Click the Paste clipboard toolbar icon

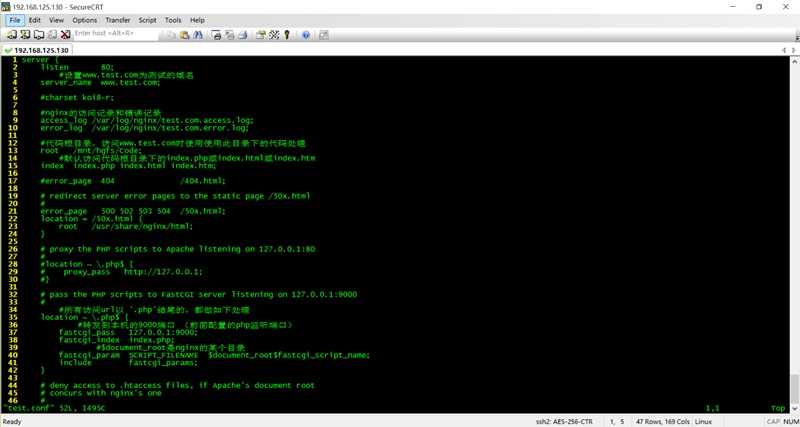point(185,35)
